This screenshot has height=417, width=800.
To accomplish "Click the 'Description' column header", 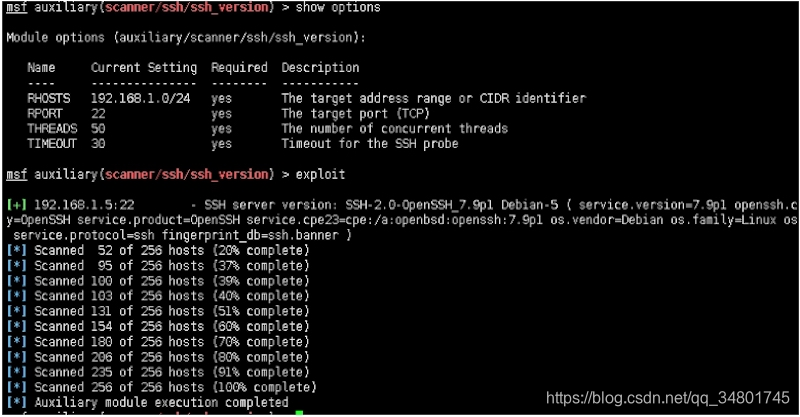I will click(x=320, y=68).
